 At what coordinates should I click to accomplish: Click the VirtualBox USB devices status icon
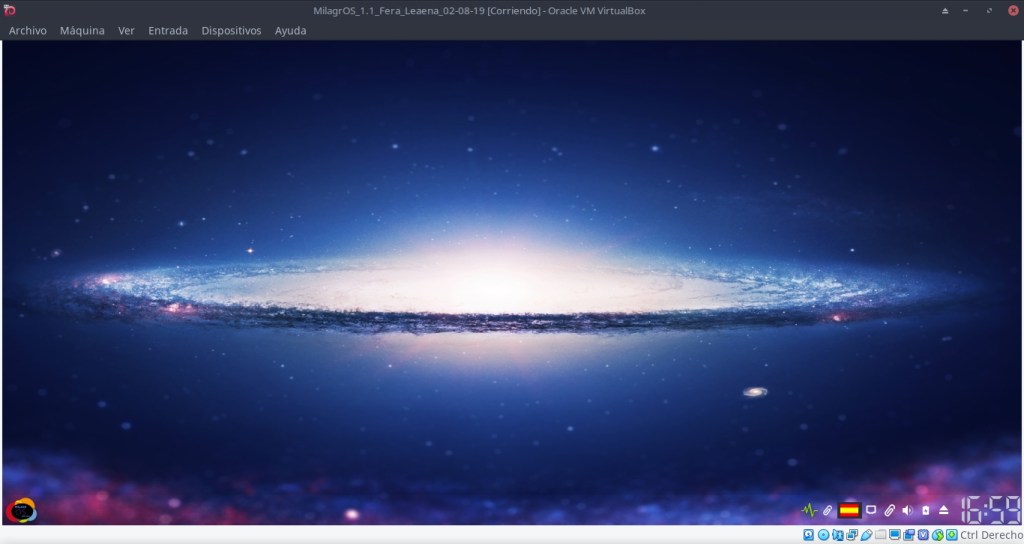pyautogui.click(x=866, y=535)
